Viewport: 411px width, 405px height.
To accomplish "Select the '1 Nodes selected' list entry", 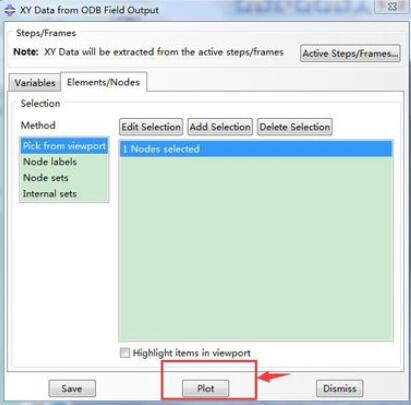I will (256, 149).
